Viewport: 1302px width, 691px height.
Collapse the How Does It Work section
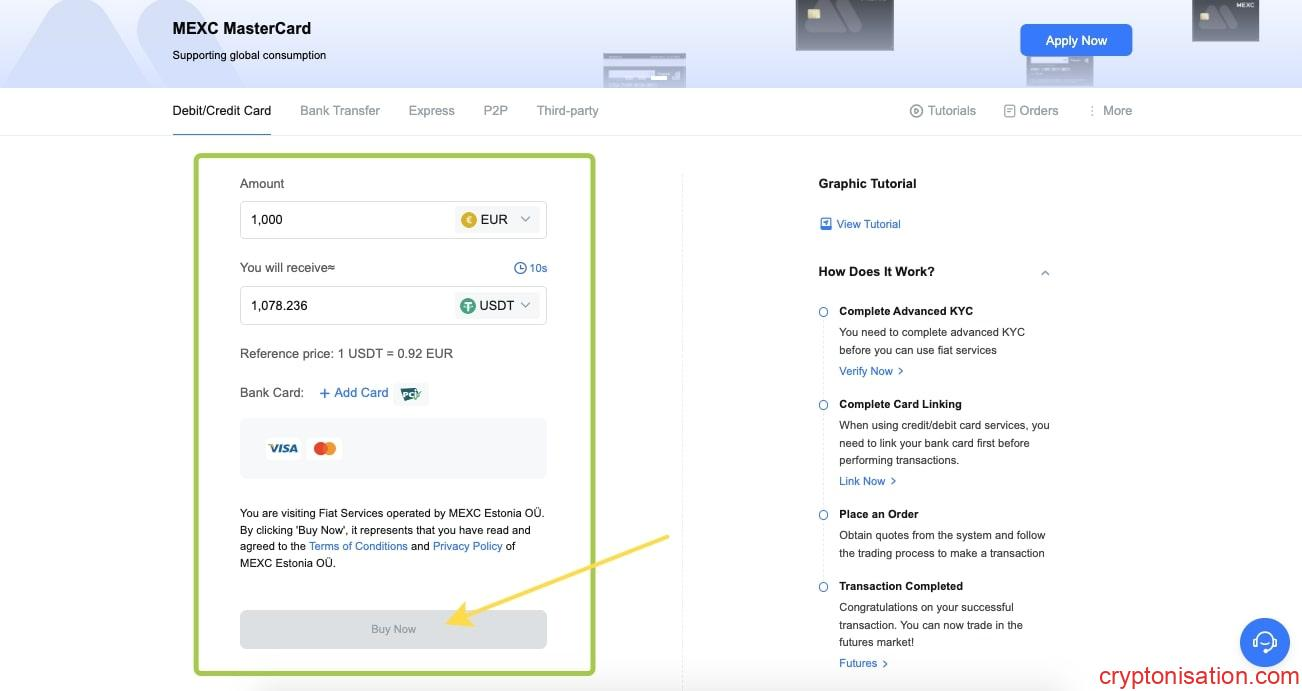pyautogui.click(x=1045, y=273)
